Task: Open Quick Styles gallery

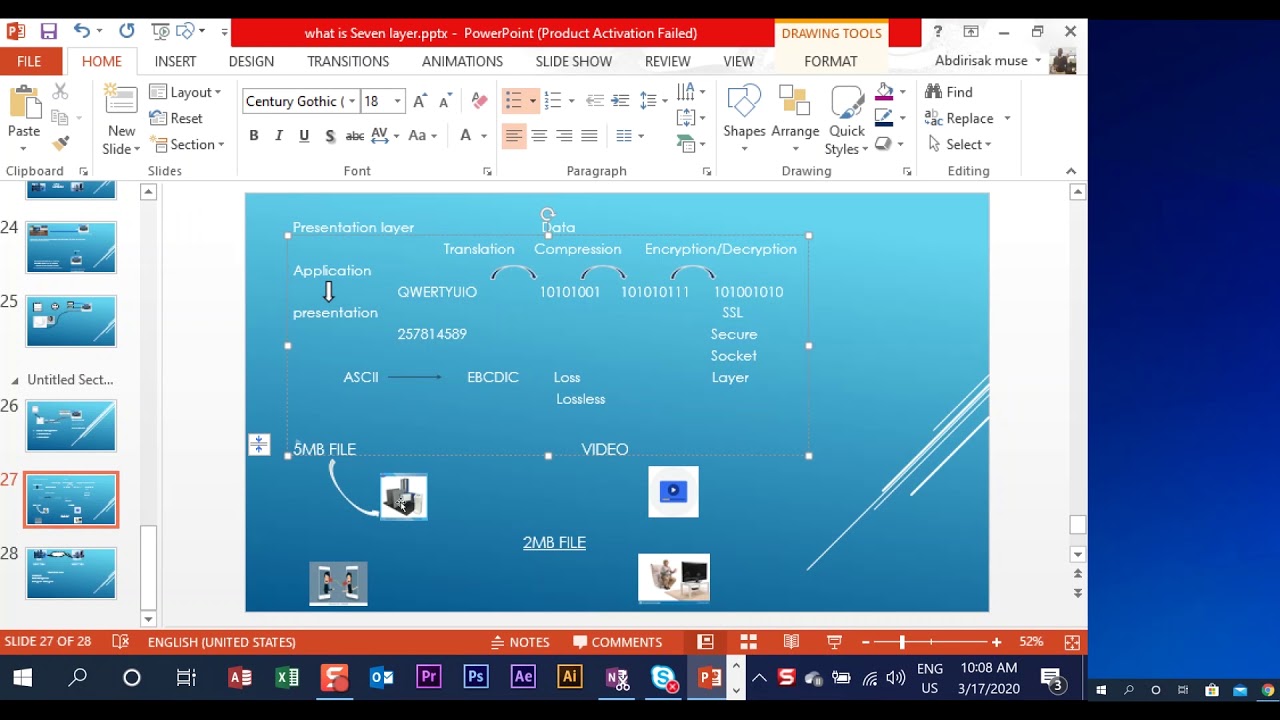Action: click(x=846, y=120)
